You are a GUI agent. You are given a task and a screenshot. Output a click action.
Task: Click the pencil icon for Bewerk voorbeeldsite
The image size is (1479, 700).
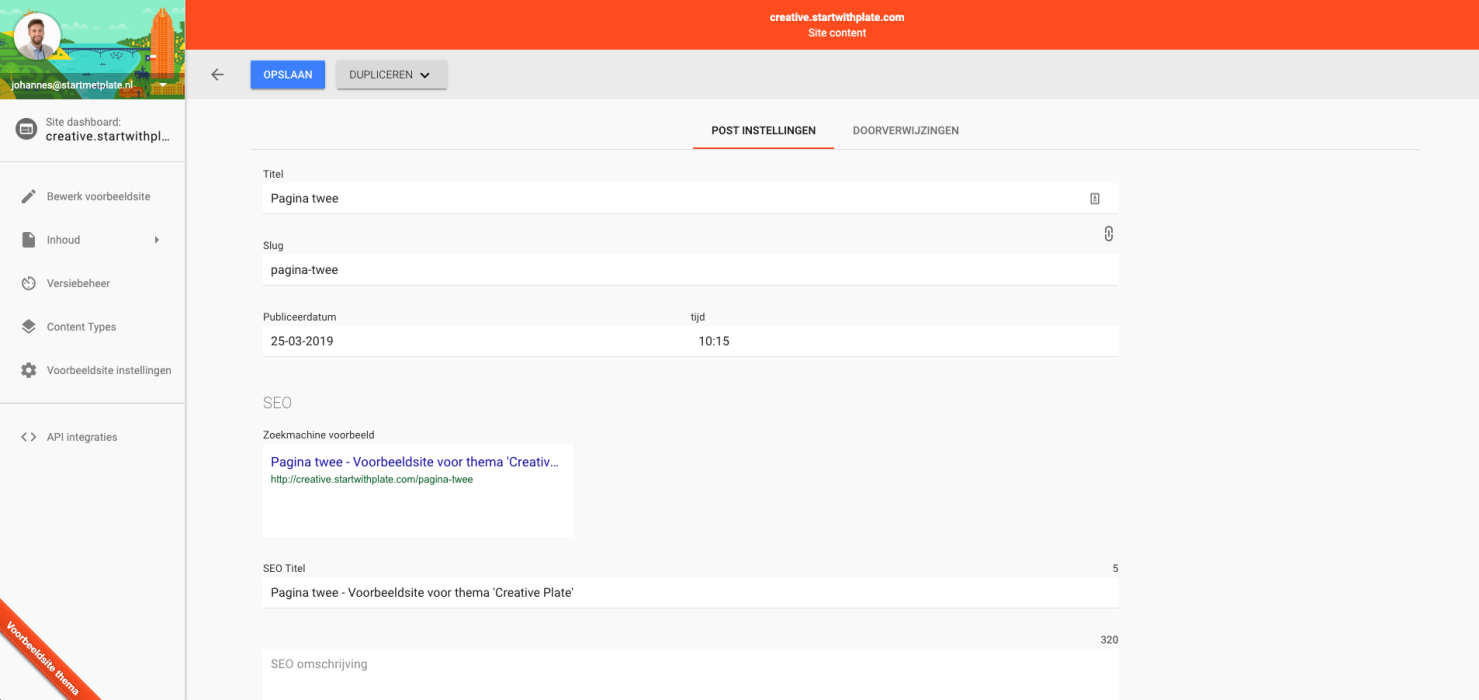(x=29, y=197)
